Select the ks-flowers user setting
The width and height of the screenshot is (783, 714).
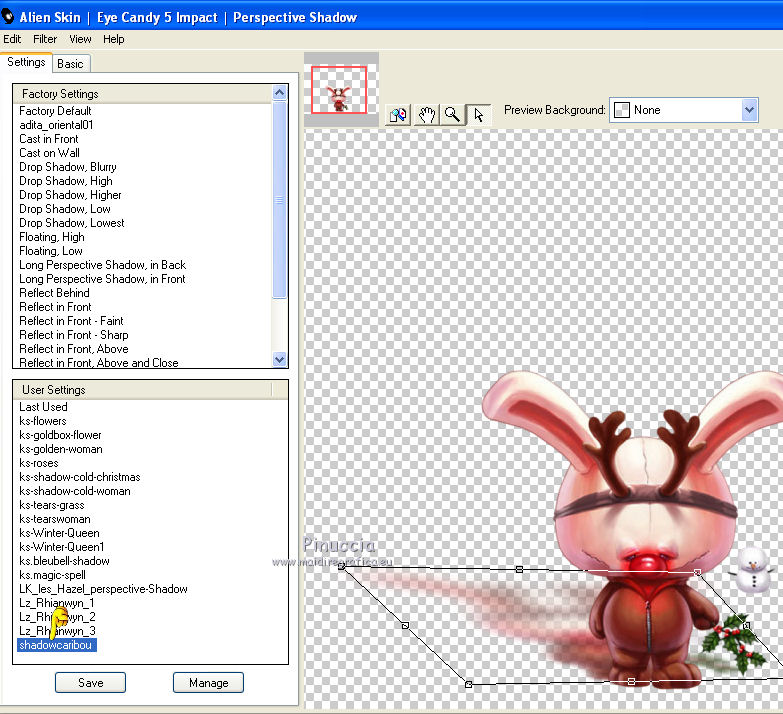[42, 421]
